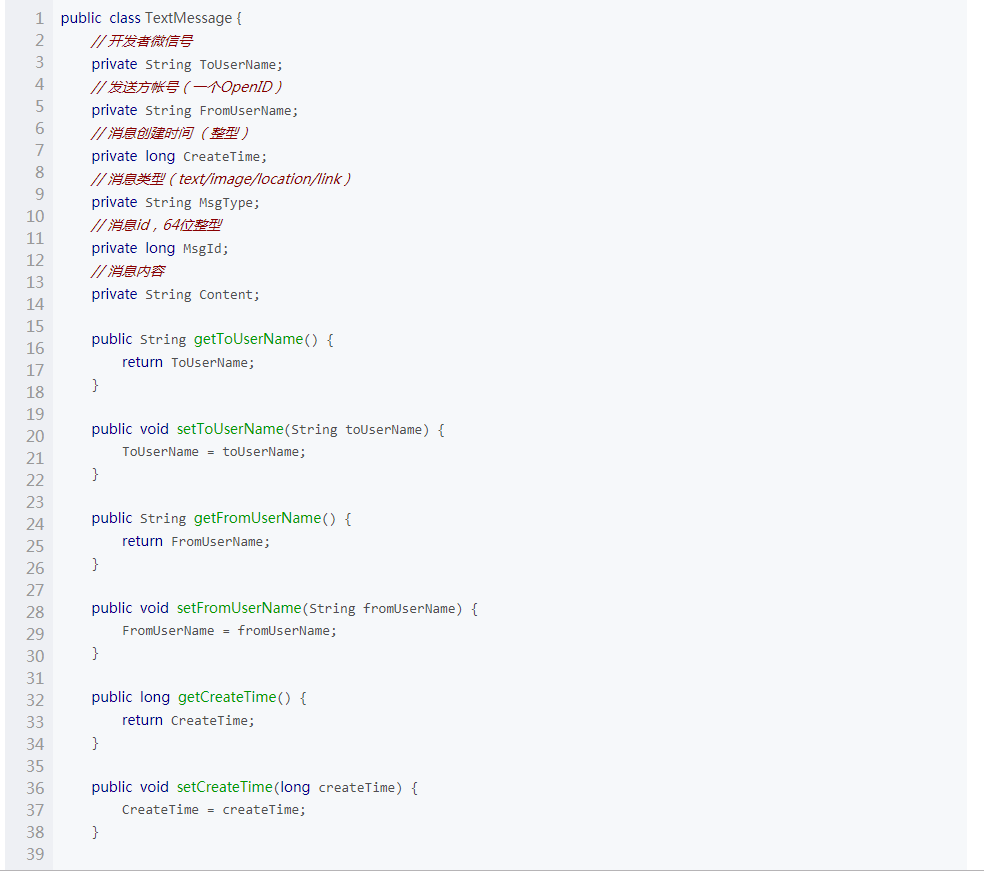The width and height of the screenshot is (984, 871).
Task: Click the parameter 'long createTime' in the setter signature
Action: point(338,788)
